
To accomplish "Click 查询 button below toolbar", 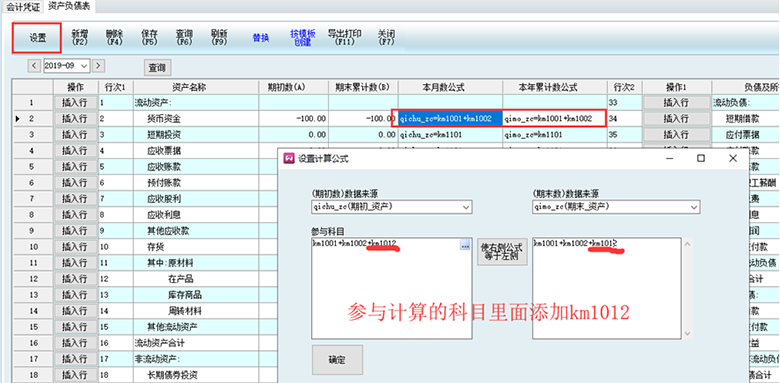I will [x=157, y=68].
